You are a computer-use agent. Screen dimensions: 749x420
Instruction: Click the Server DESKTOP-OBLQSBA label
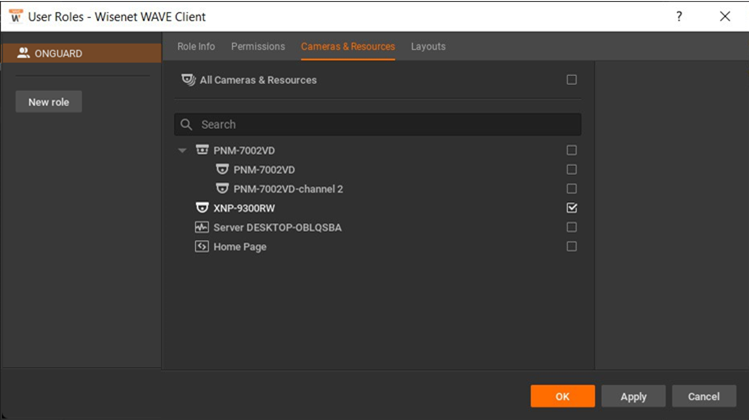pyautogui.click(x=278, y=227)
